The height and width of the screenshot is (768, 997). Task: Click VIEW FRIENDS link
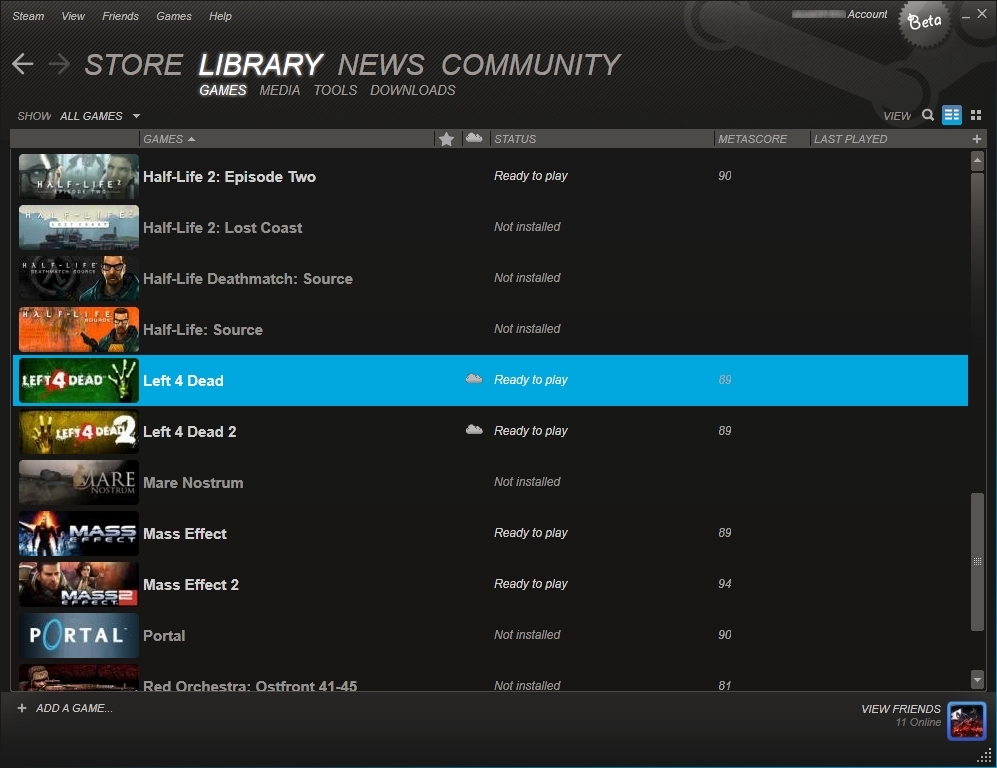click(900, 708)
